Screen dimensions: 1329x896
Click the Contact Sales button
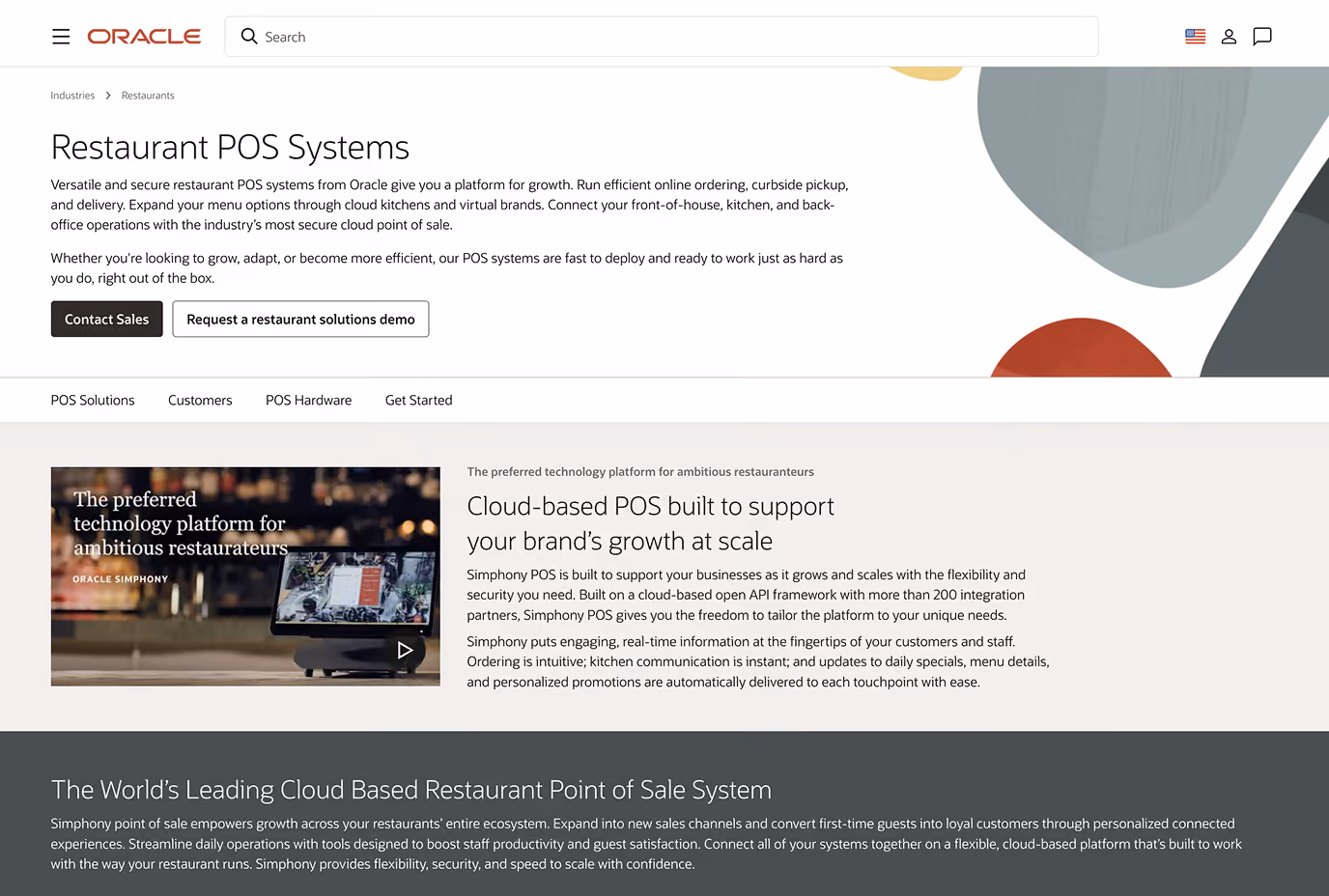(x=107, y=320)
